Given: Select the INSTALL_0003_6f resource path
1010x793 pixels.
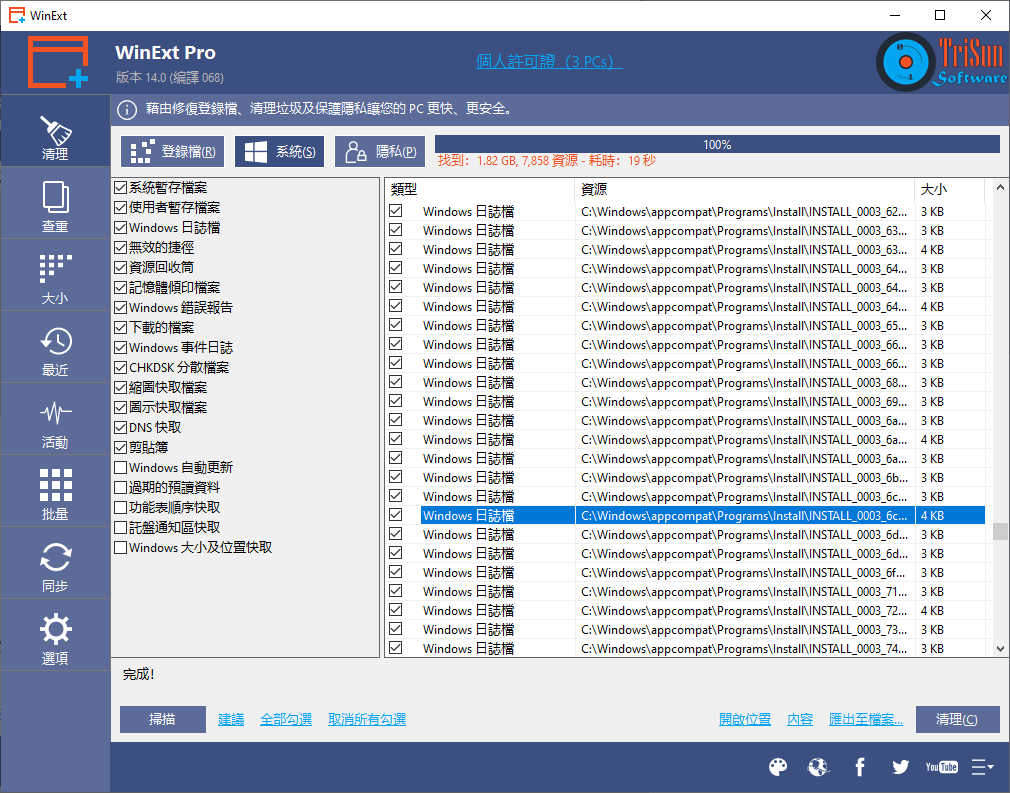Looking at the screenshot, I should click(744, 572).
